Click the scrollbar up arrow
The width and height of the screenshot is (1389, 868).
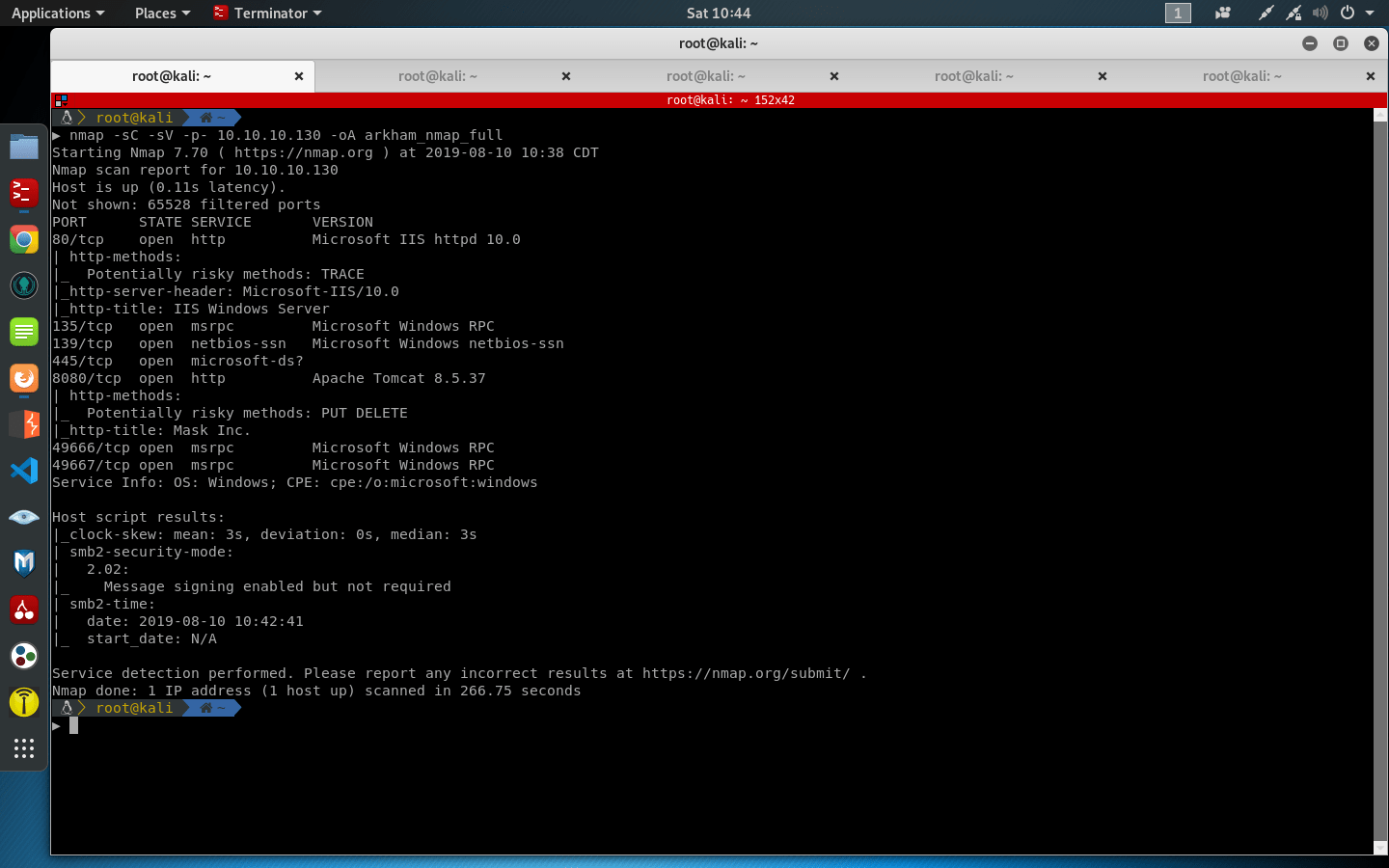point(1380,114)
